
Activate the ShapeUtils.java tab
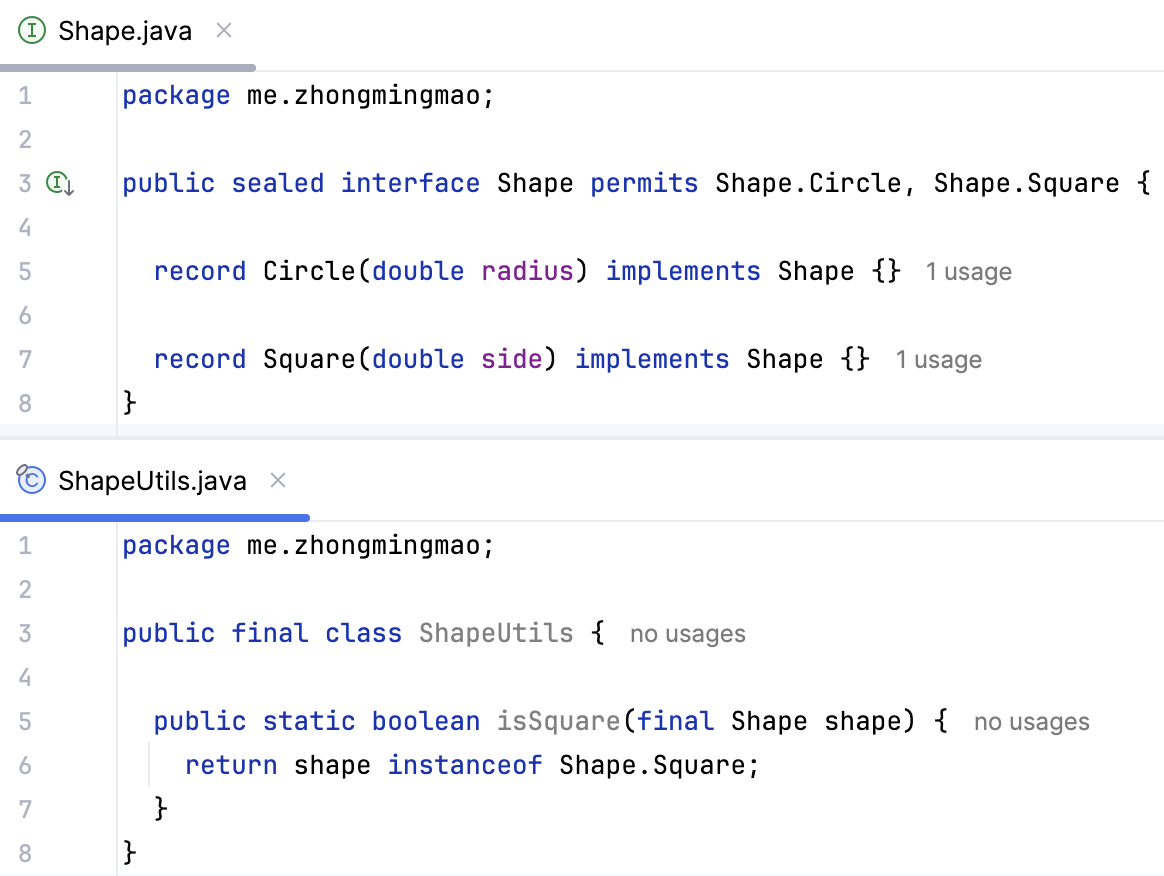[x=152, y=481]
